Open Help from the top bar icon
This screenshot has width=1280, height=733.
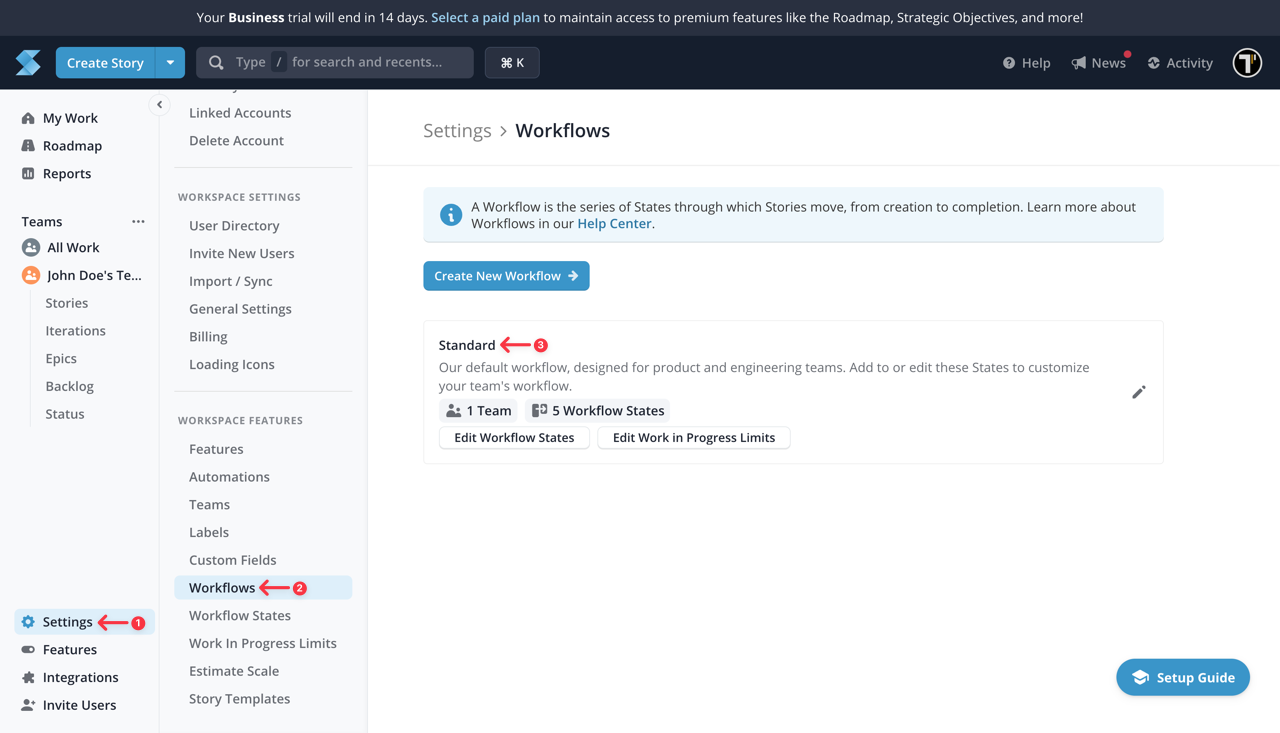pos(1009,62)
